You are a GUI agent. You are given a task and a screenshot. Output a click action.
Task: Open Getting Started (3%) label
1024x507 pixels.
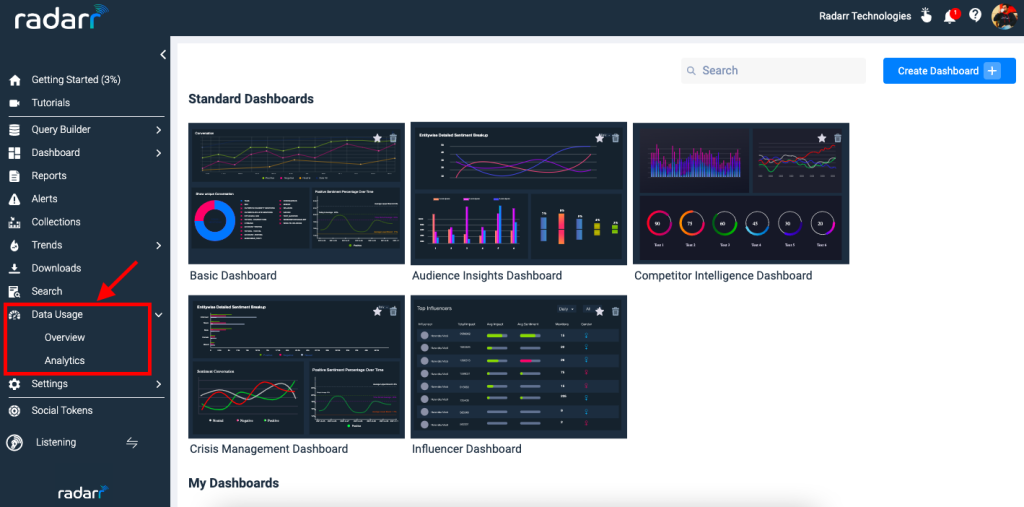76,80
